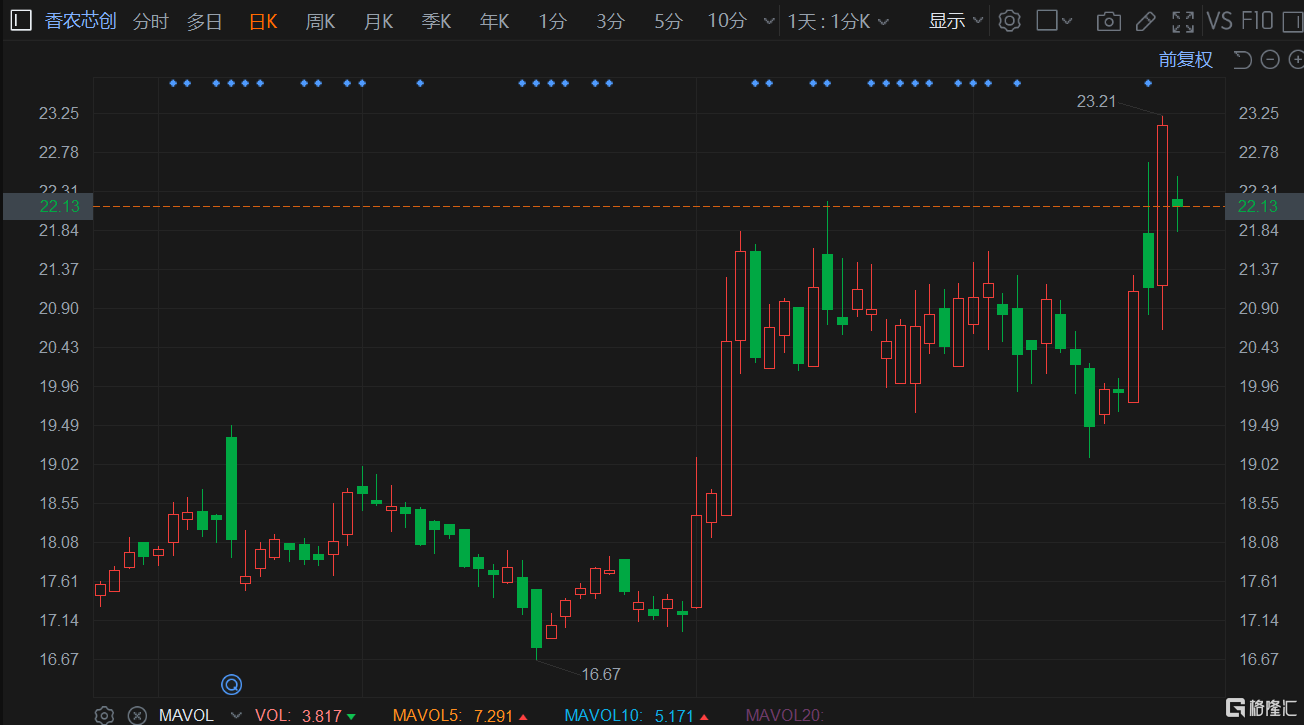Click the MAVOL5: 7.291 readout
Image resolution: width=1304 pixels, height=725 pixels.
pyautogui.click(x=460, y=715)
